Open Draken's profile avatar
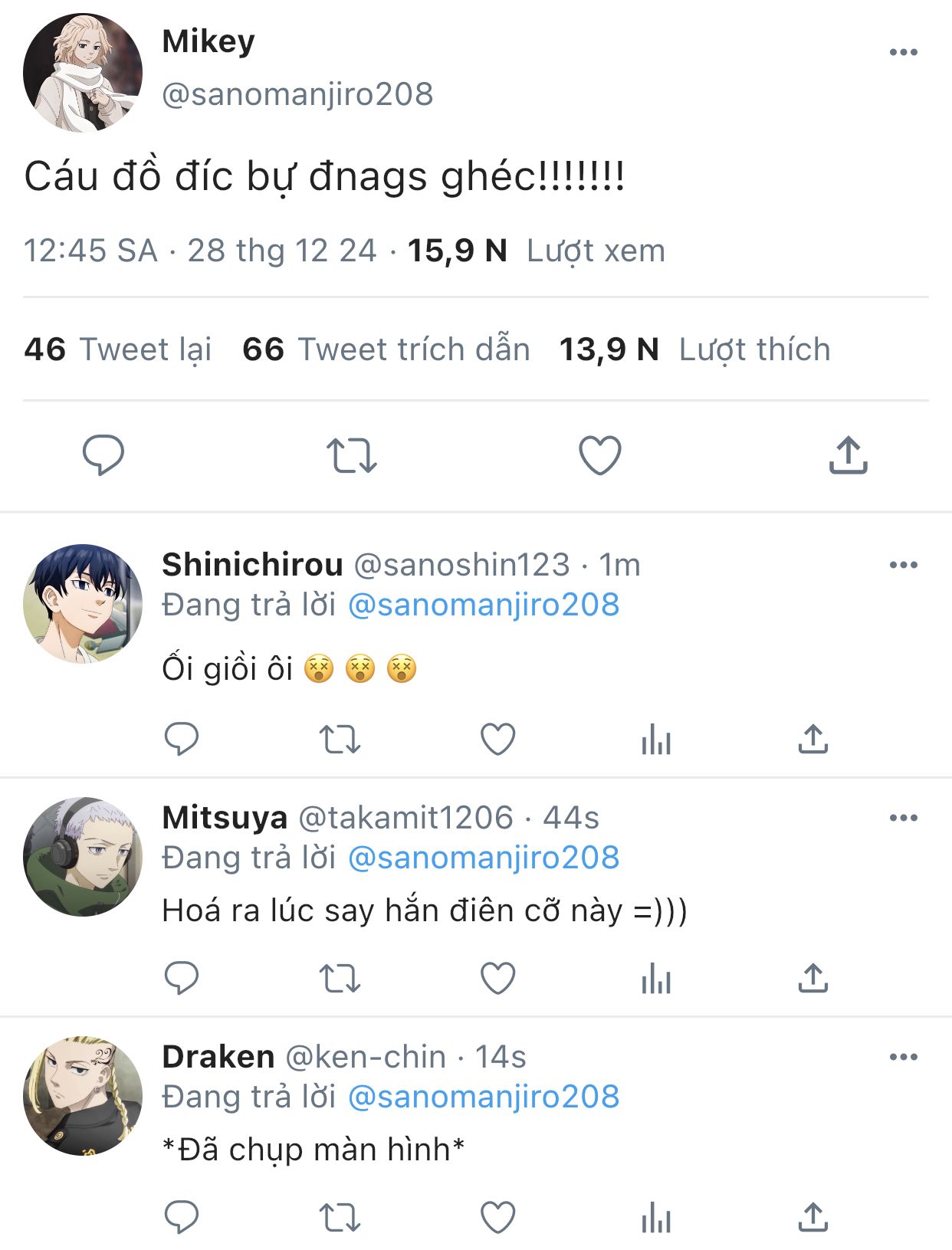This screenshot has width=952, height=1250. [x=83, y=1096]
